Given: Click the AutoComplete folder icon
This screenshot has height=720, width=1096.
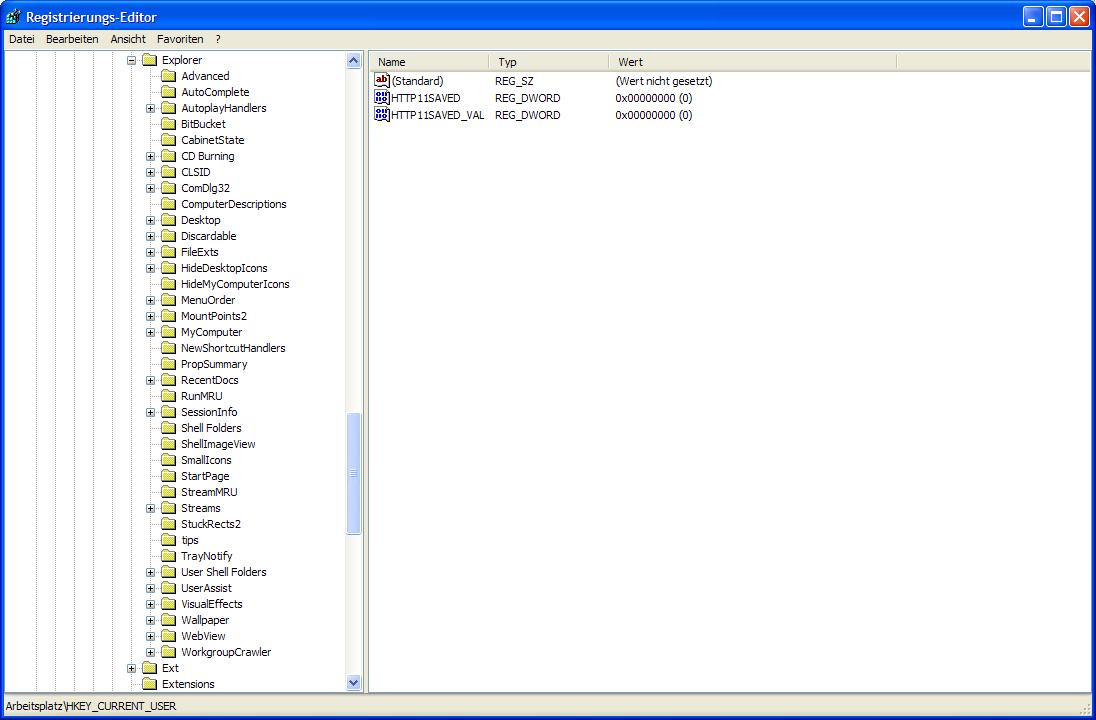Looking at the screenshot, I should click(168, 92).
